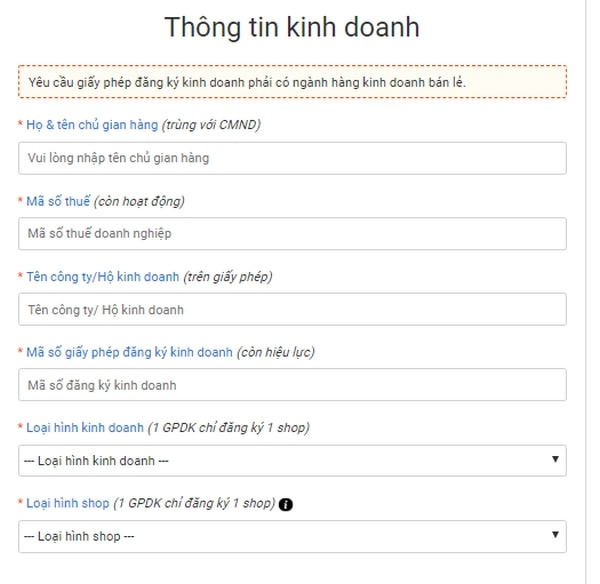Select the Tên công ty/ Hộ kinh doanh input
The width and height of the screenshot is (600, 584).
tap(292, 310)
